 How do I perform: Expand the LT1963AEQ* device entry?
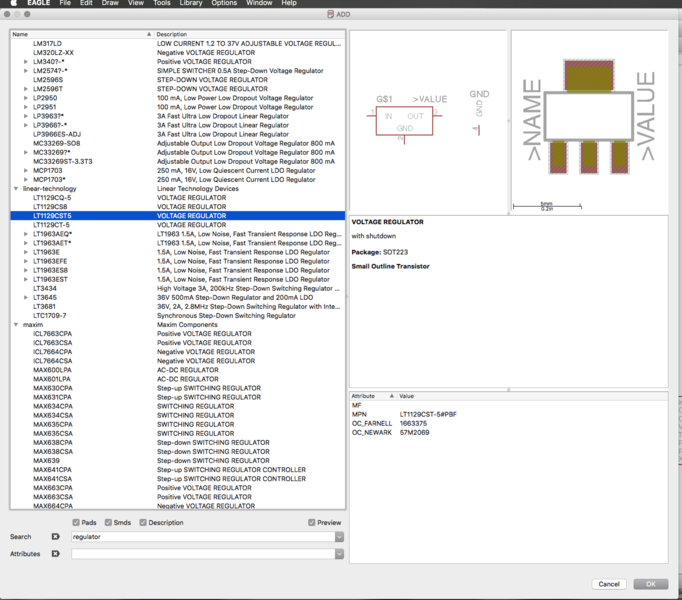[x=26, y=234]
